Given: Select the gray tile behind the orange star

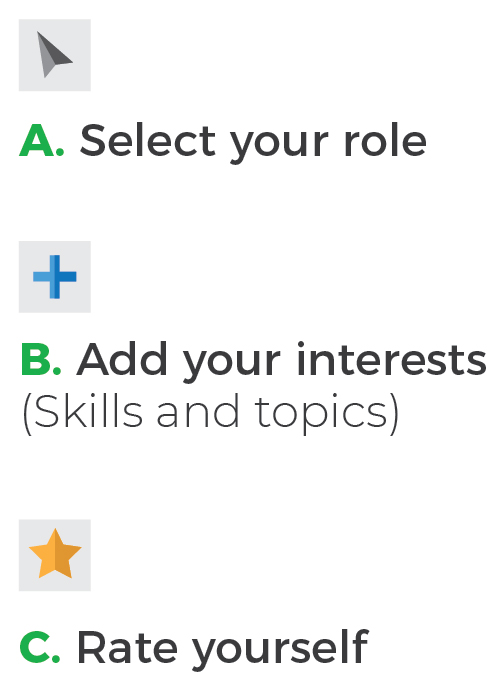Looking at the screenshot, I should (x=55, y=555).
